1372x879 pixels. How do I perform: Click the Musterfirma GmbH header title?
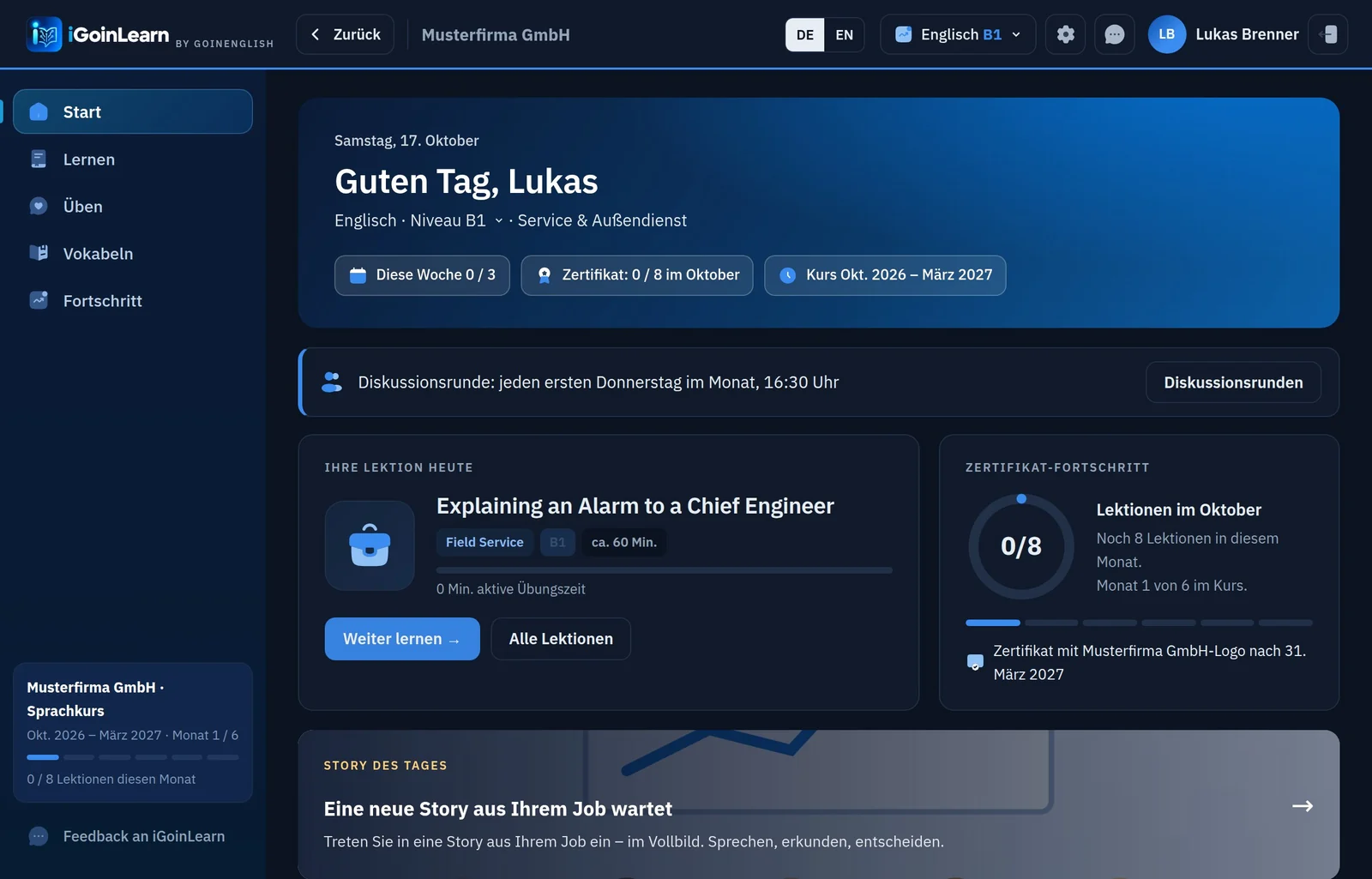pyautogui.click(x=496, y=35)
